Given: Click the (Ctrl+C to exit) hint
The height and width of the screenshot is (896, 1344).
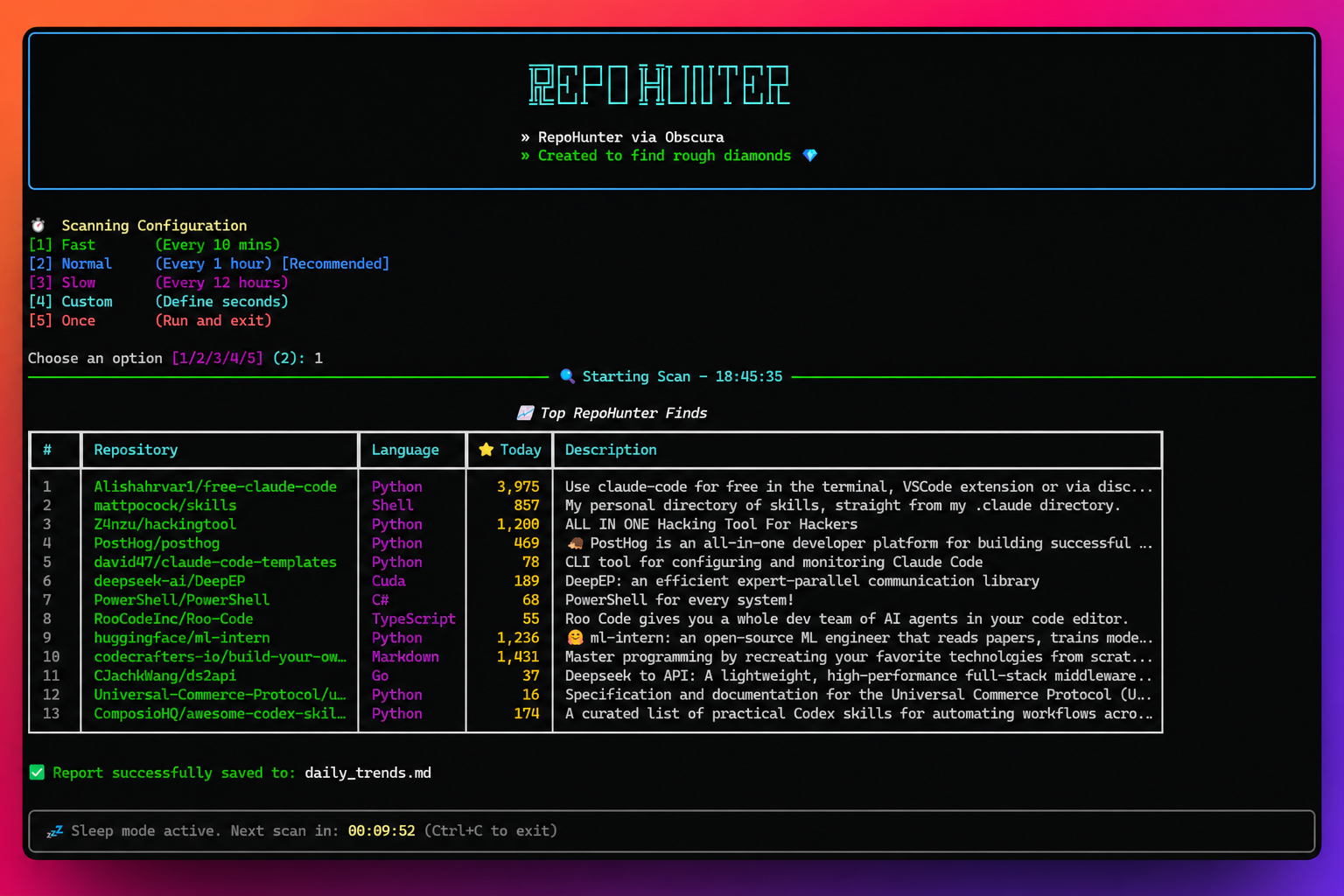Looking at the screenshot, I should [x=491, y=831].
